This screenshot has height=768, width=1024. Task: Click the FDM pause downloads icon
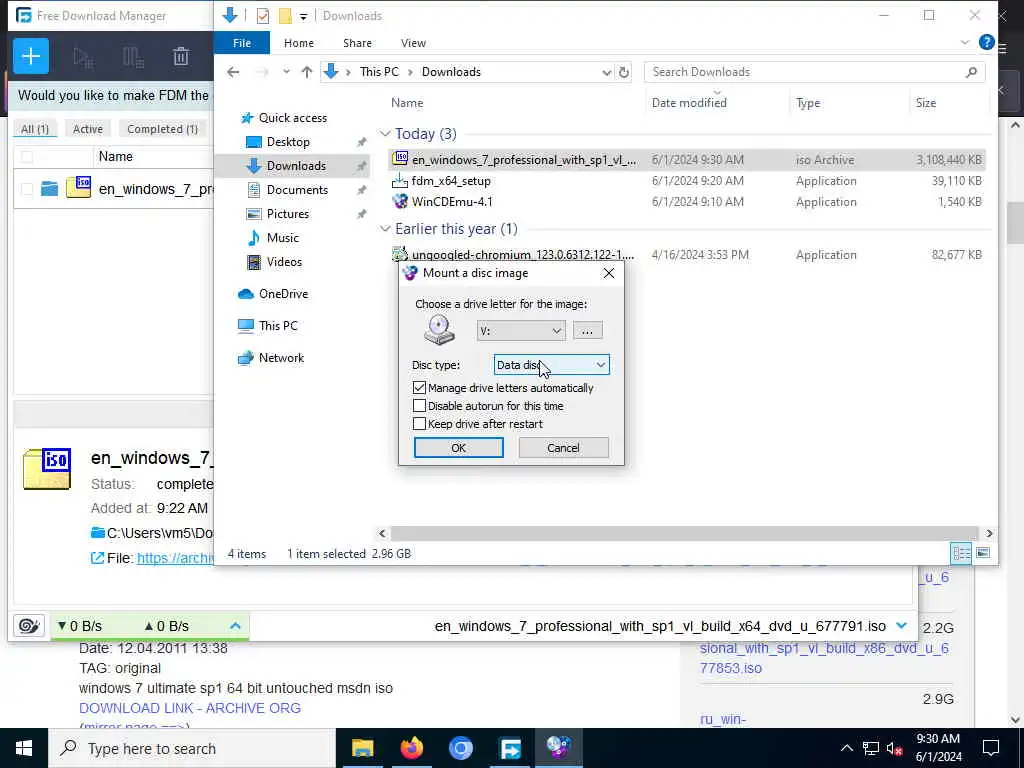tap(133, 57)
